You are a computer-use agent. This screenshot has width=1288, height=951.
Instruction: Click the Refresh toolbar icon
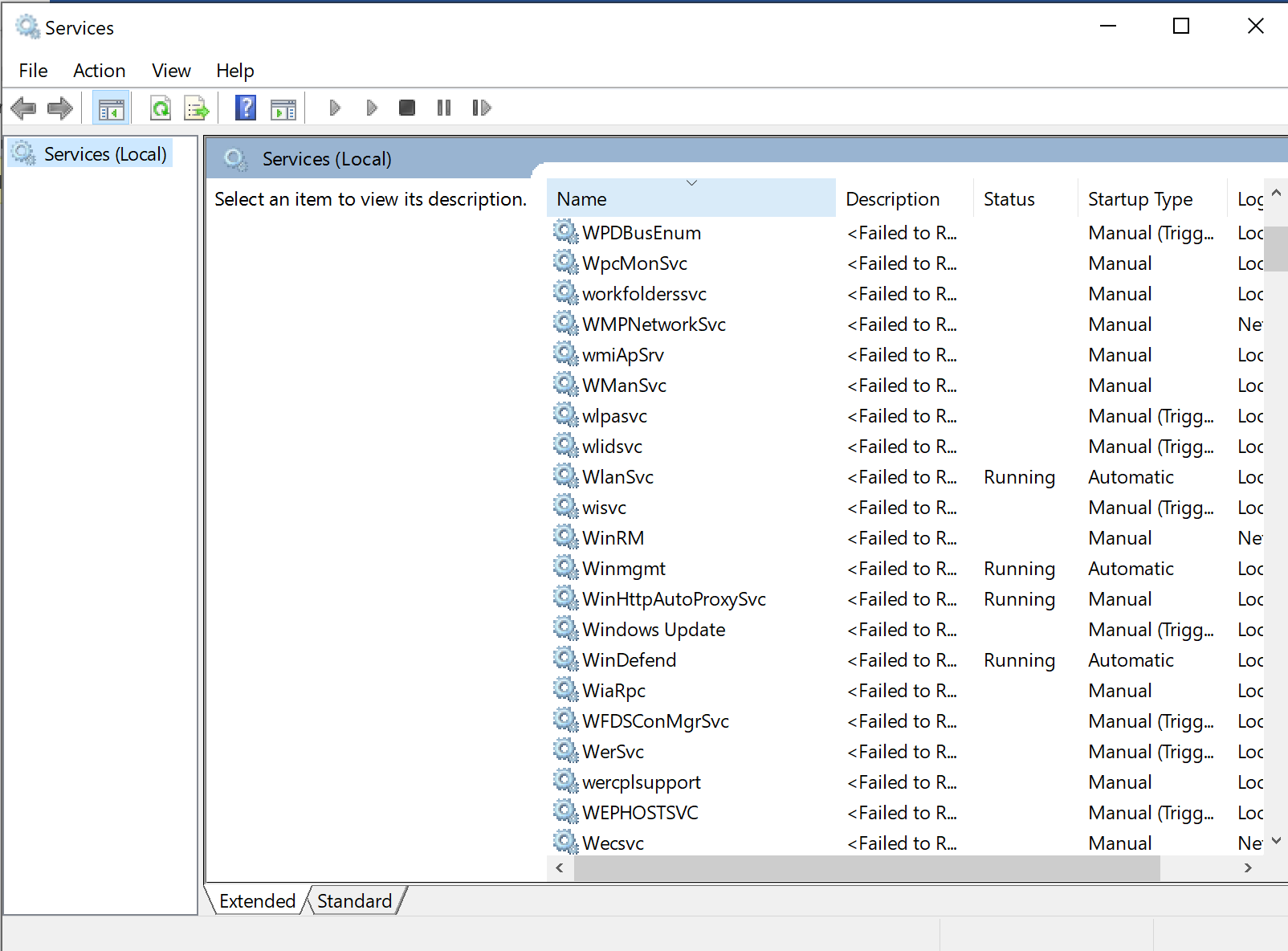coord(161,108)
